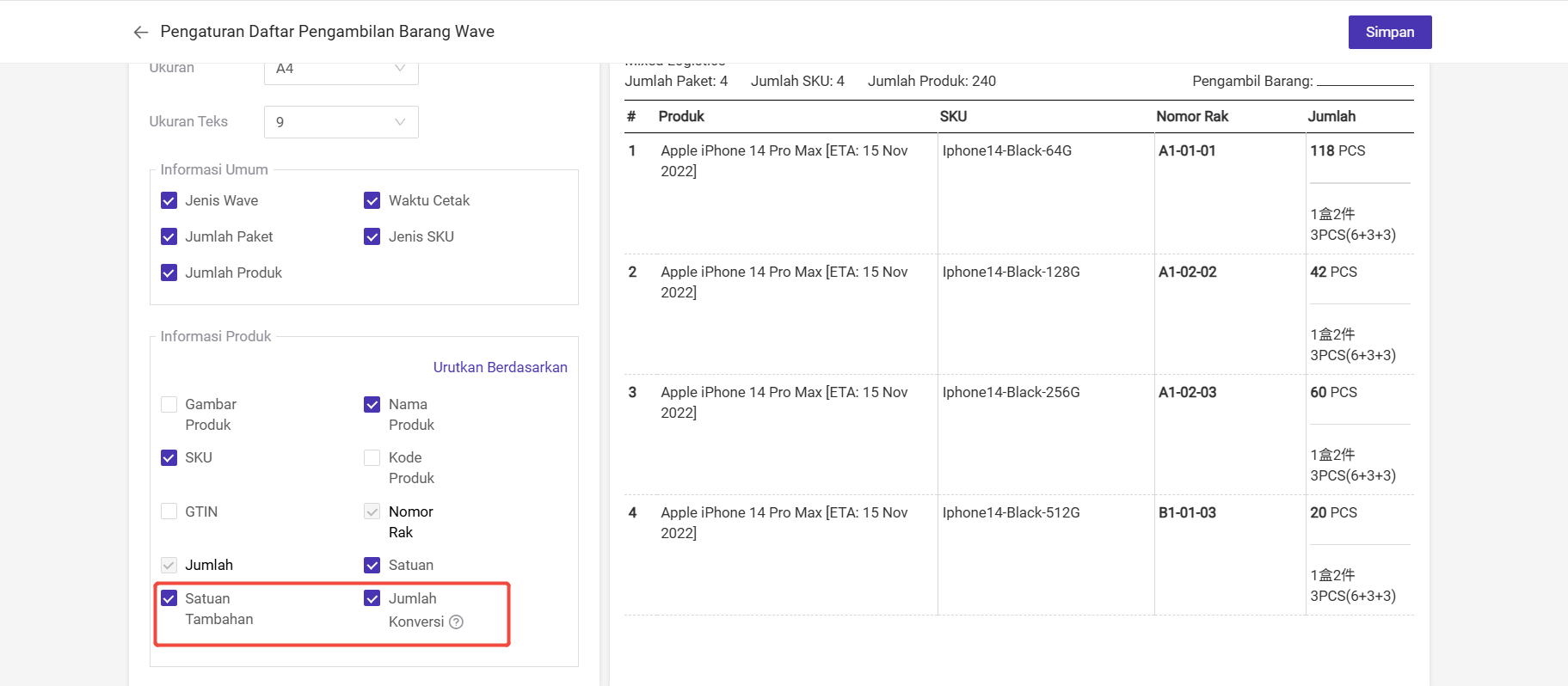Click product name in row 1
The height and width of the screenshot is (686, 1568).
(784, 161)
